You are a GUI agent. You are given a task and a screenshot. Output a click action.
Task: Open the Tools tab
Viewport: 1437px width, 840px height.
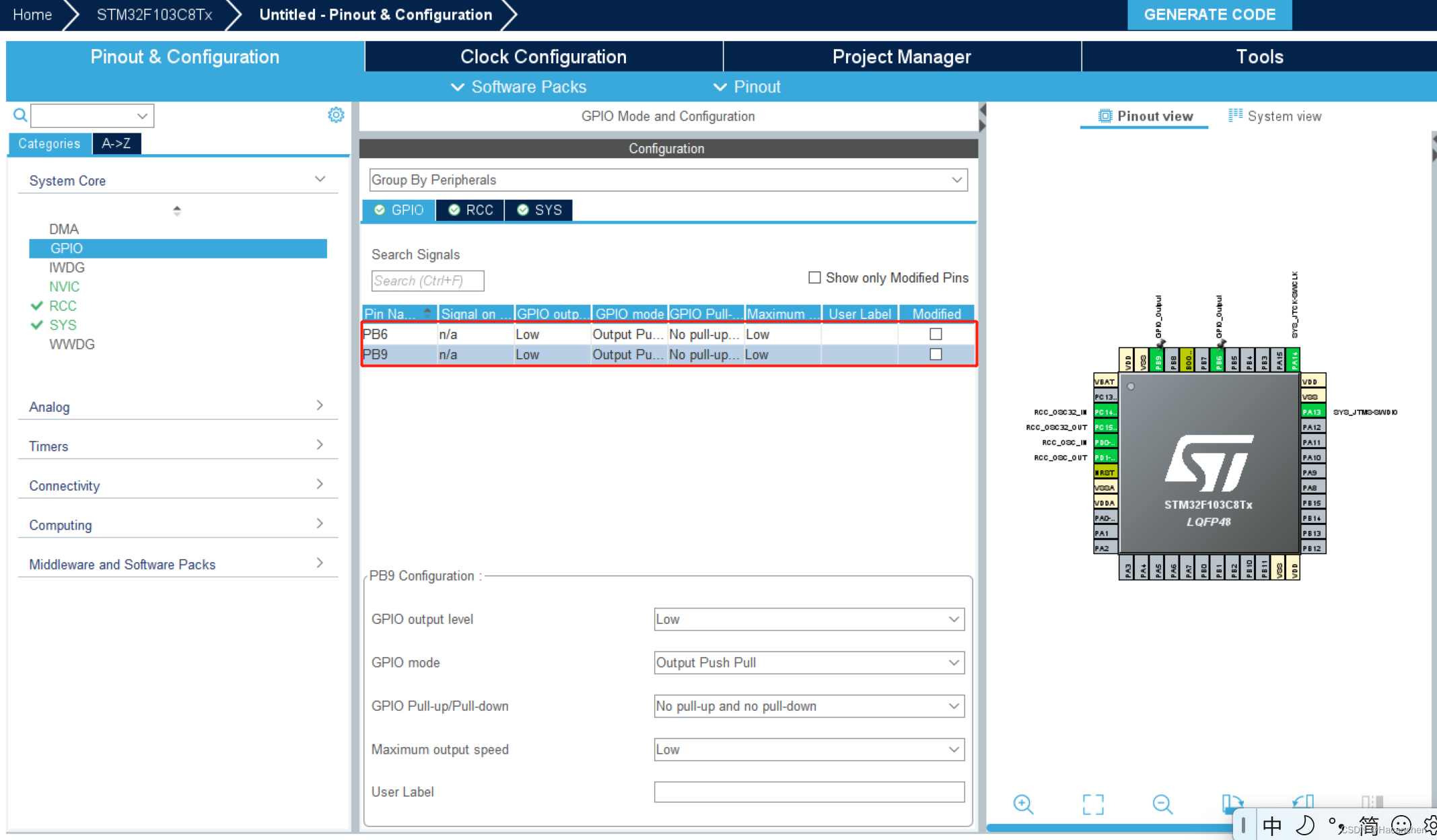1259,57
